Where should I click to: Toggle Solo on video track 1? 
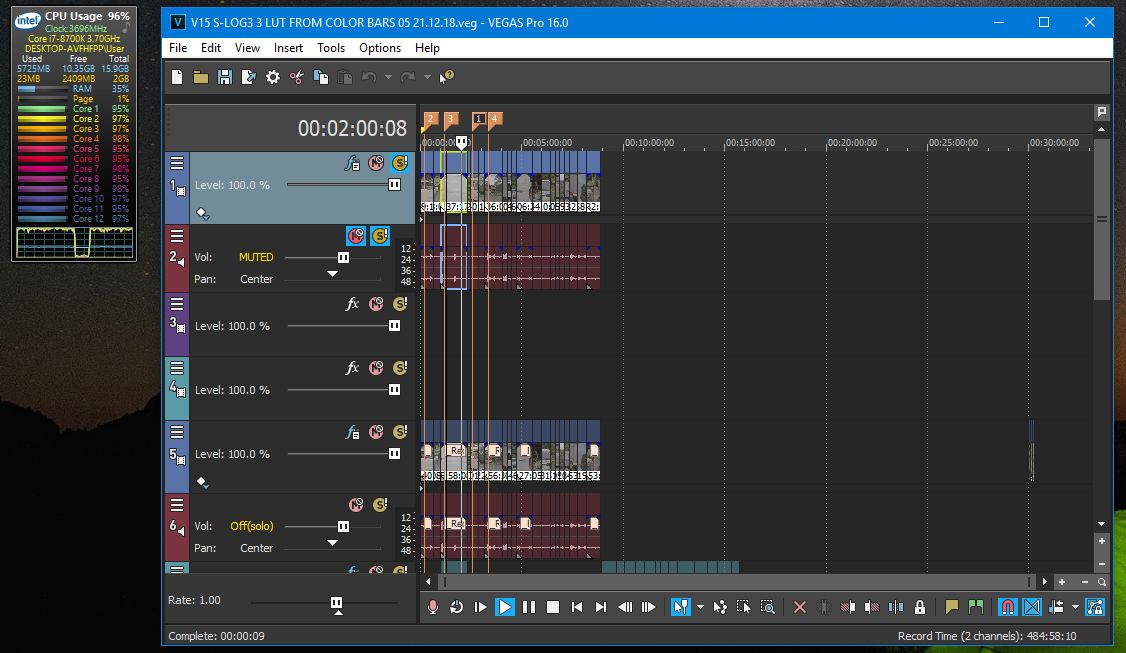[400, 163]
